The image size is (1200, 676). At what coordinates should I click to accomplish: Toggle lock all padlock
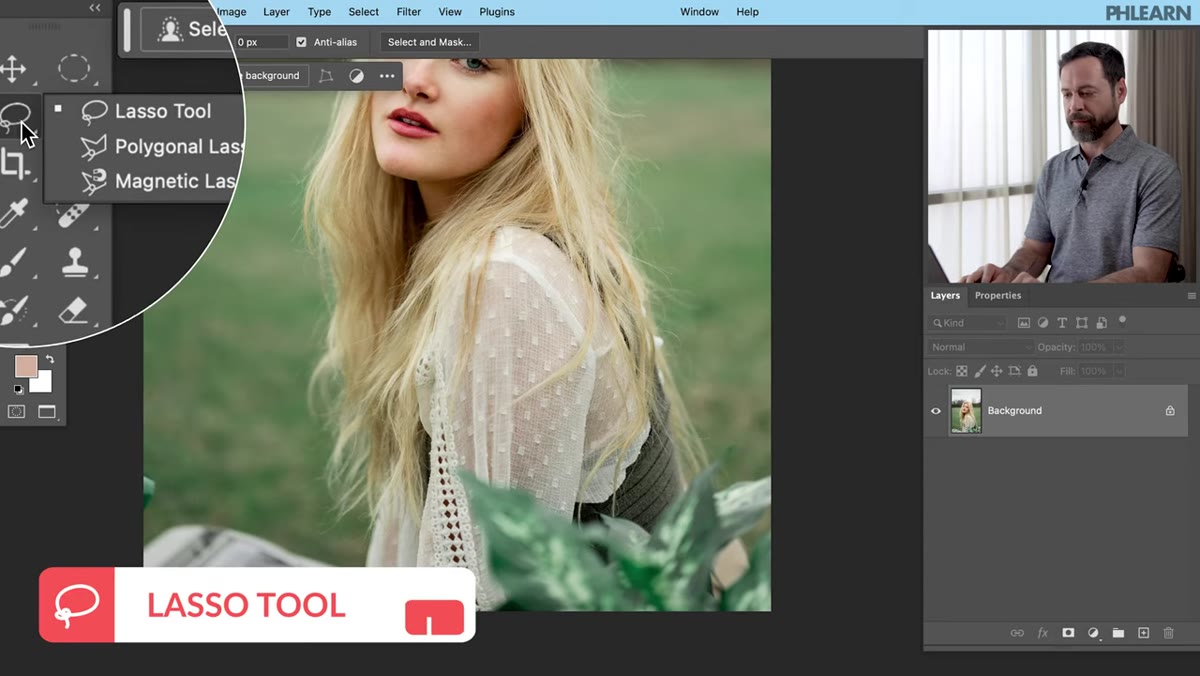point(1032,371)
